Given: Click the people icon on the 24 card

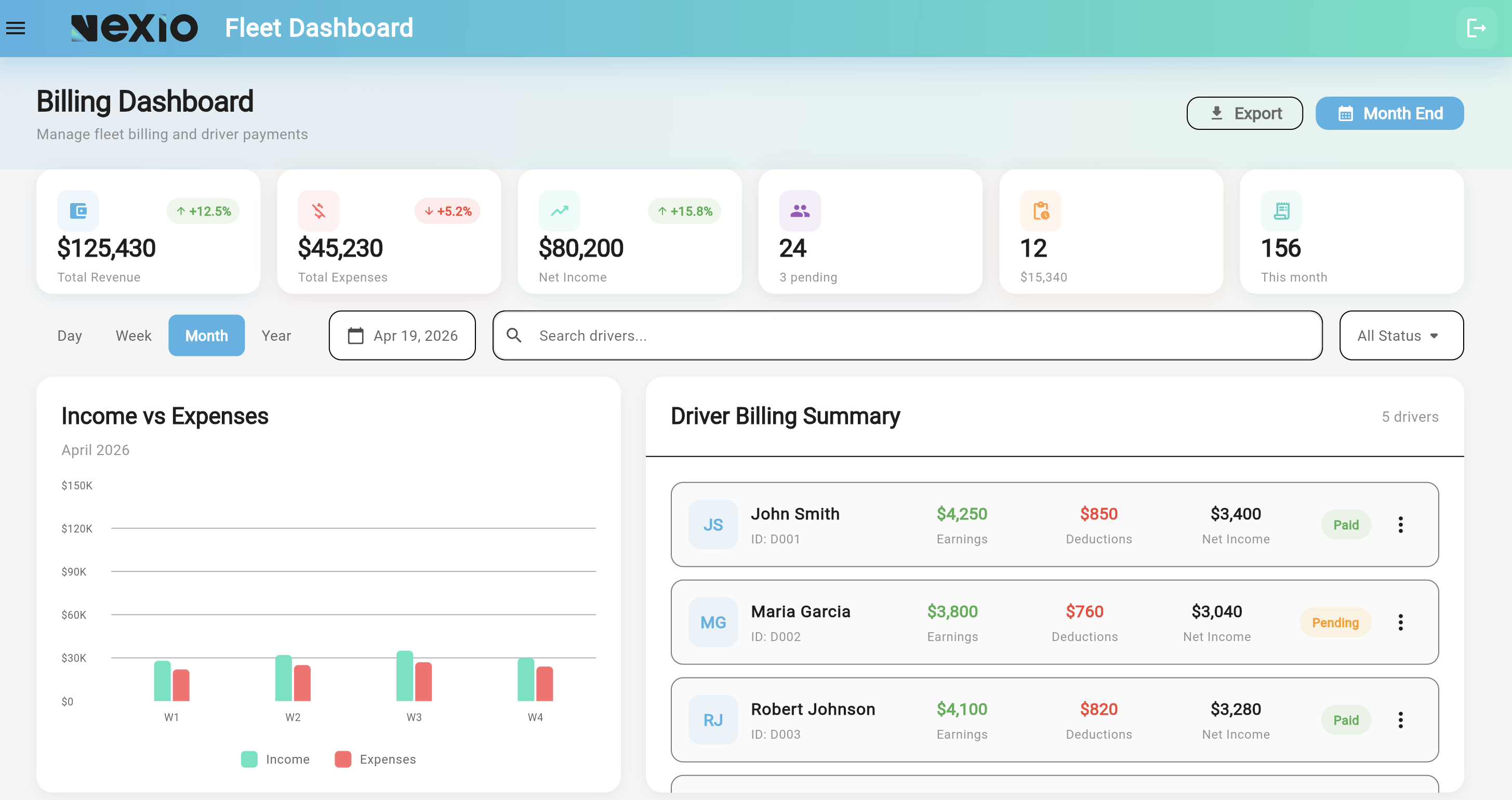Looking at the screenshot, I should coord(800,211).
